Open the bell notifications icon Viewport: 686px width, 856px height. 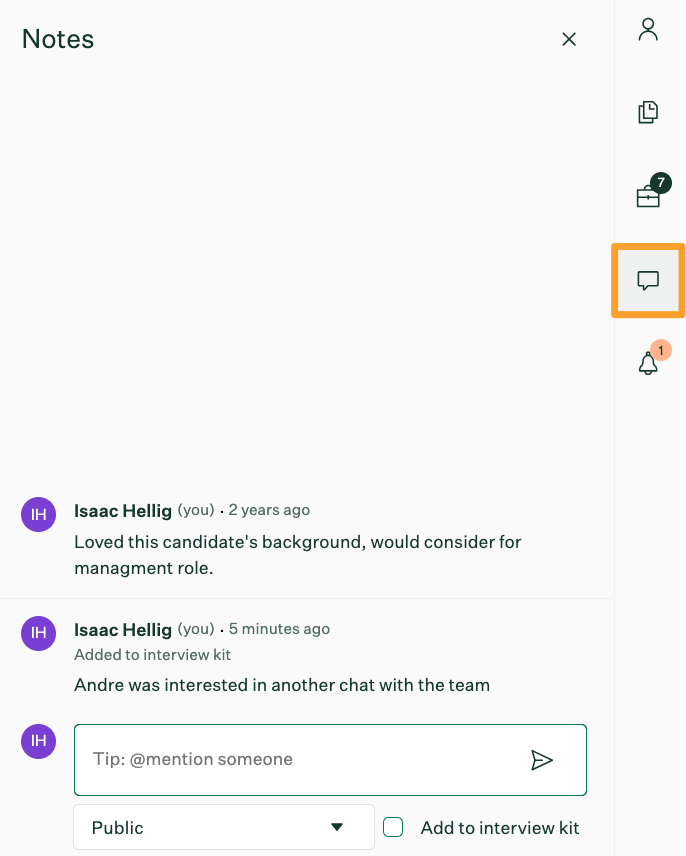pos(648,363)
